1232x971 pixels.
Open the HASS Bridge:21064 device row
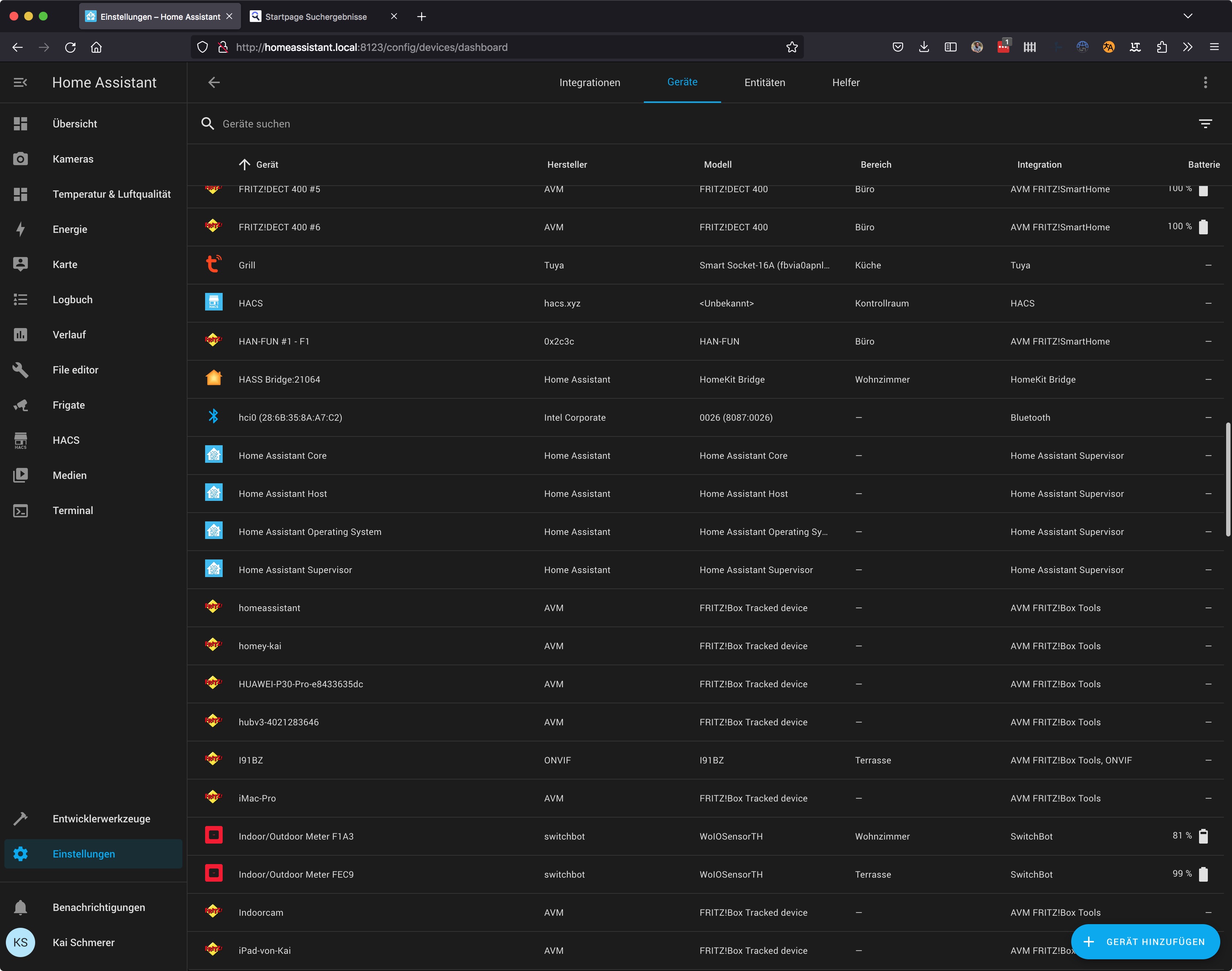click(279, 379)
